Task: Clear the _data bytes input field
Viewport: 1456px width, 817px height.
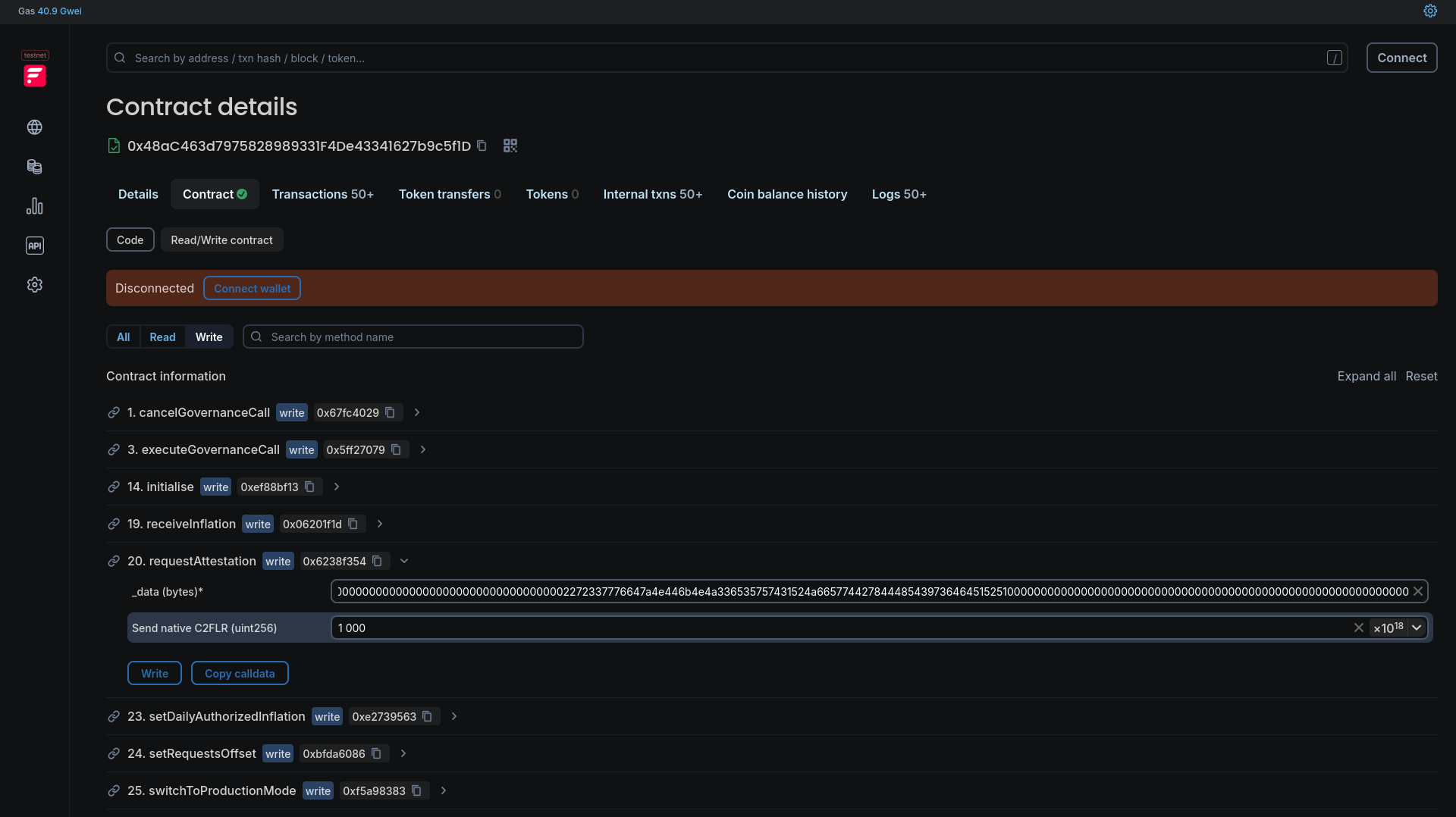Action: 1417,592
